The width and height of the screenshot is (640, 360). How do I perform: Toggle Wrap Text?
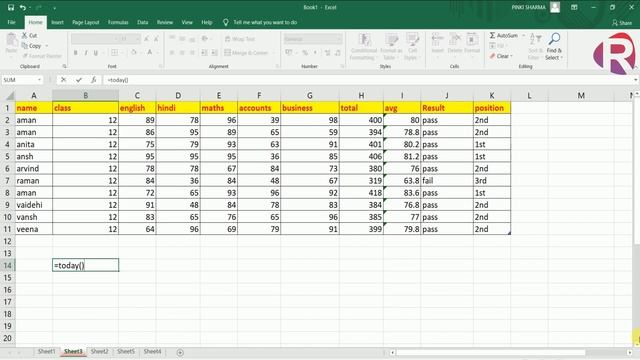240,39
